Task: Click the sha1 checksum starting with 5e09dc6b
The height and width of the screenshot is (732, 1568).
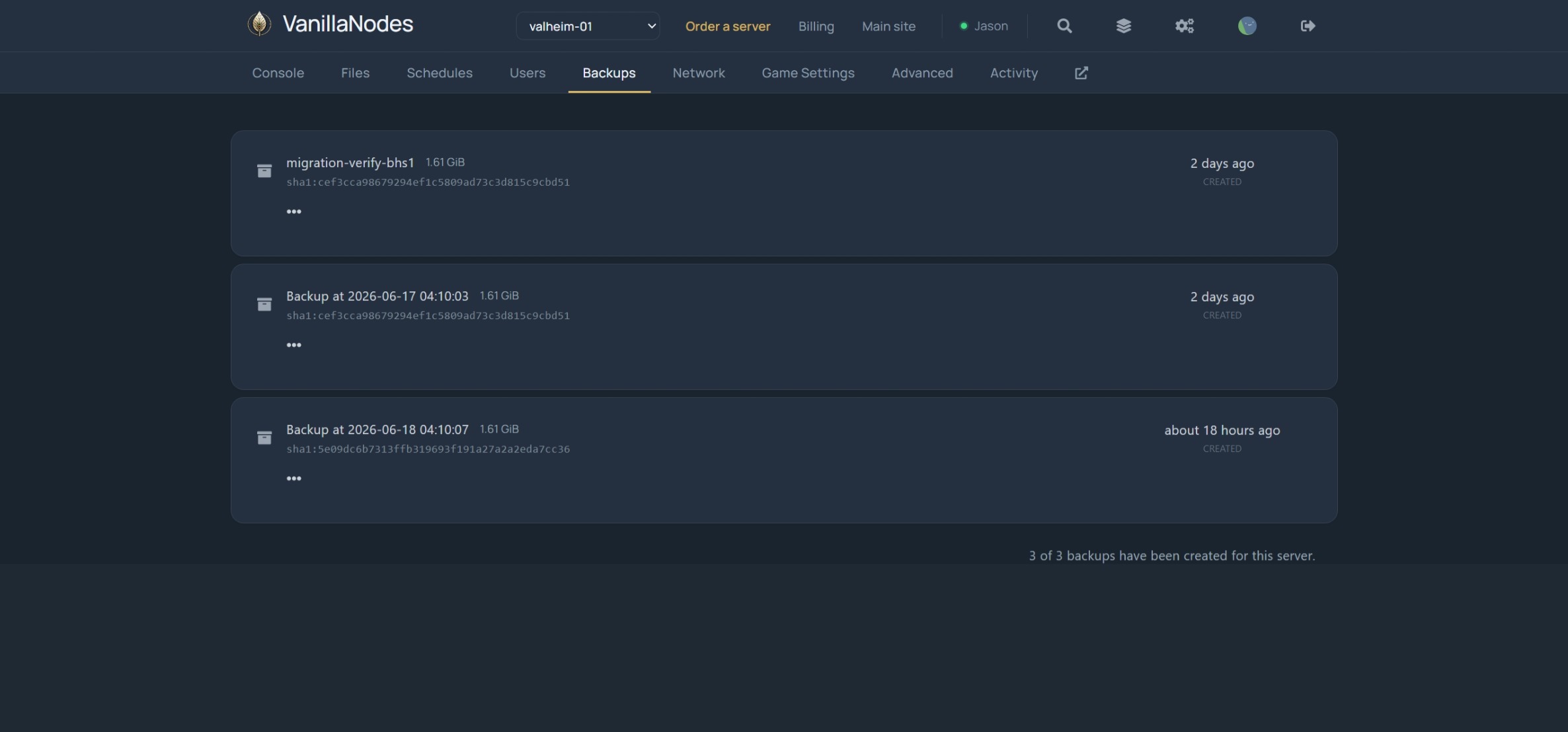Action: point(428,449)
